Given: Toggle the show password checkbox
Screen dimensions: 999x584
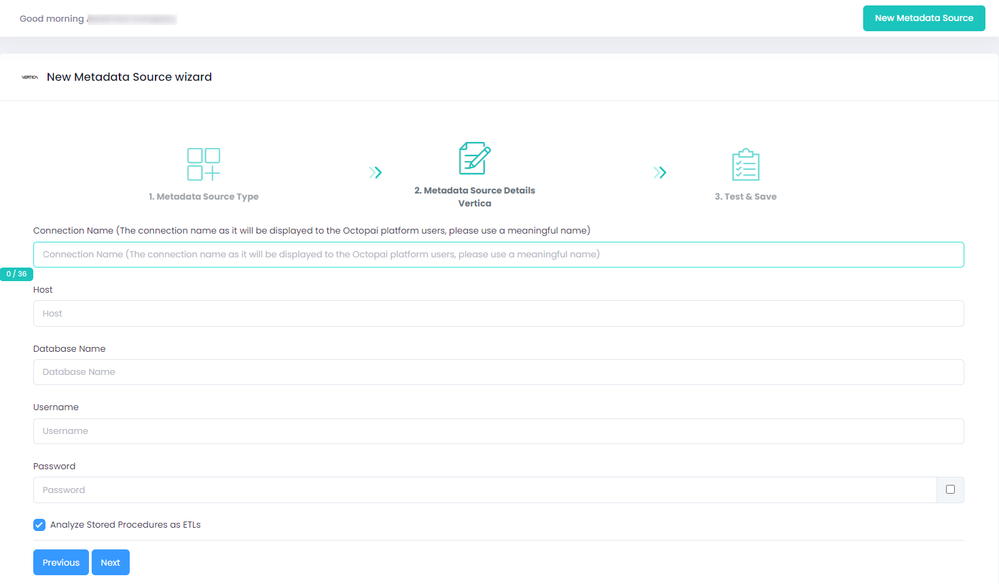Looking at the screenshot, I should [950, 490].
